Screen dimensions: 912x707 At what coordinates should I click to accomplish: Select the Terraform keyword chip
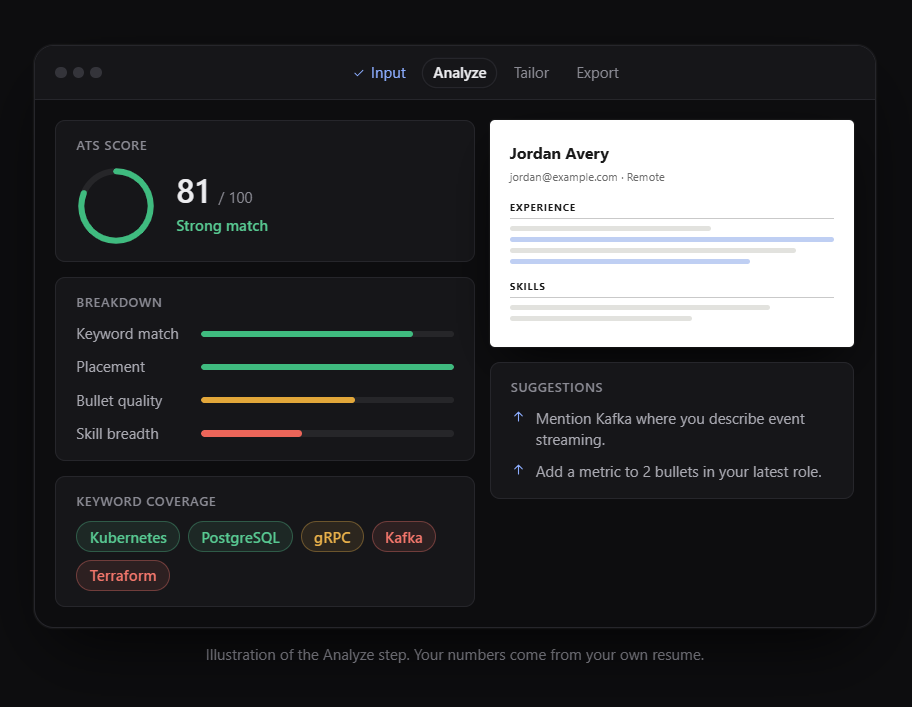[123, 576]
